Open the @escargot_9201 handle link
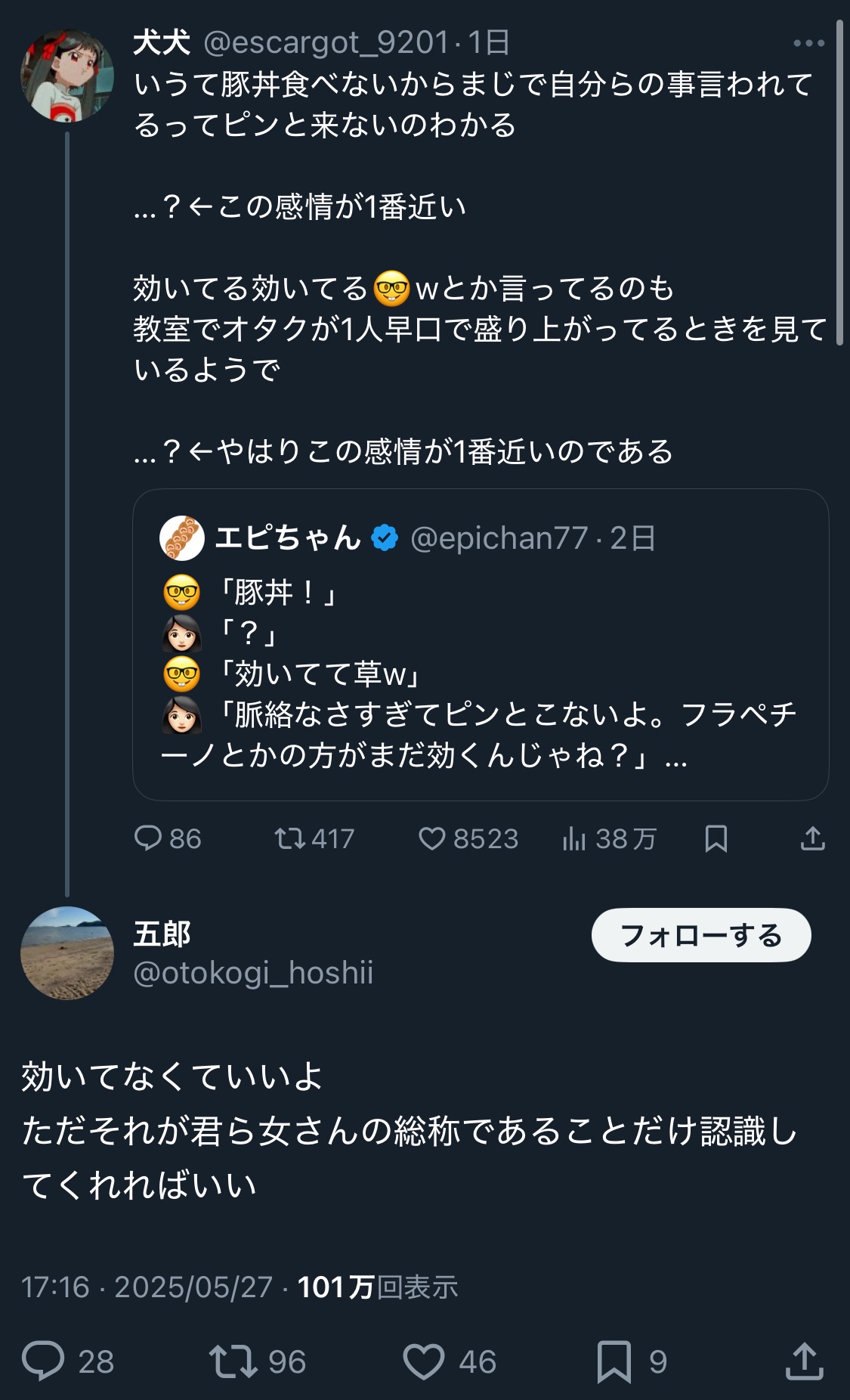850x1400 pixels. [326, 43]
